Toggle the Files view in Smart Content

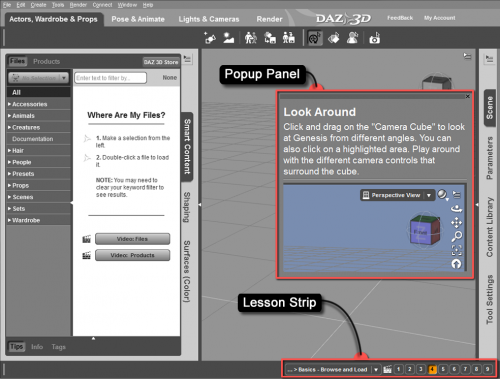(x=17, y=61)
